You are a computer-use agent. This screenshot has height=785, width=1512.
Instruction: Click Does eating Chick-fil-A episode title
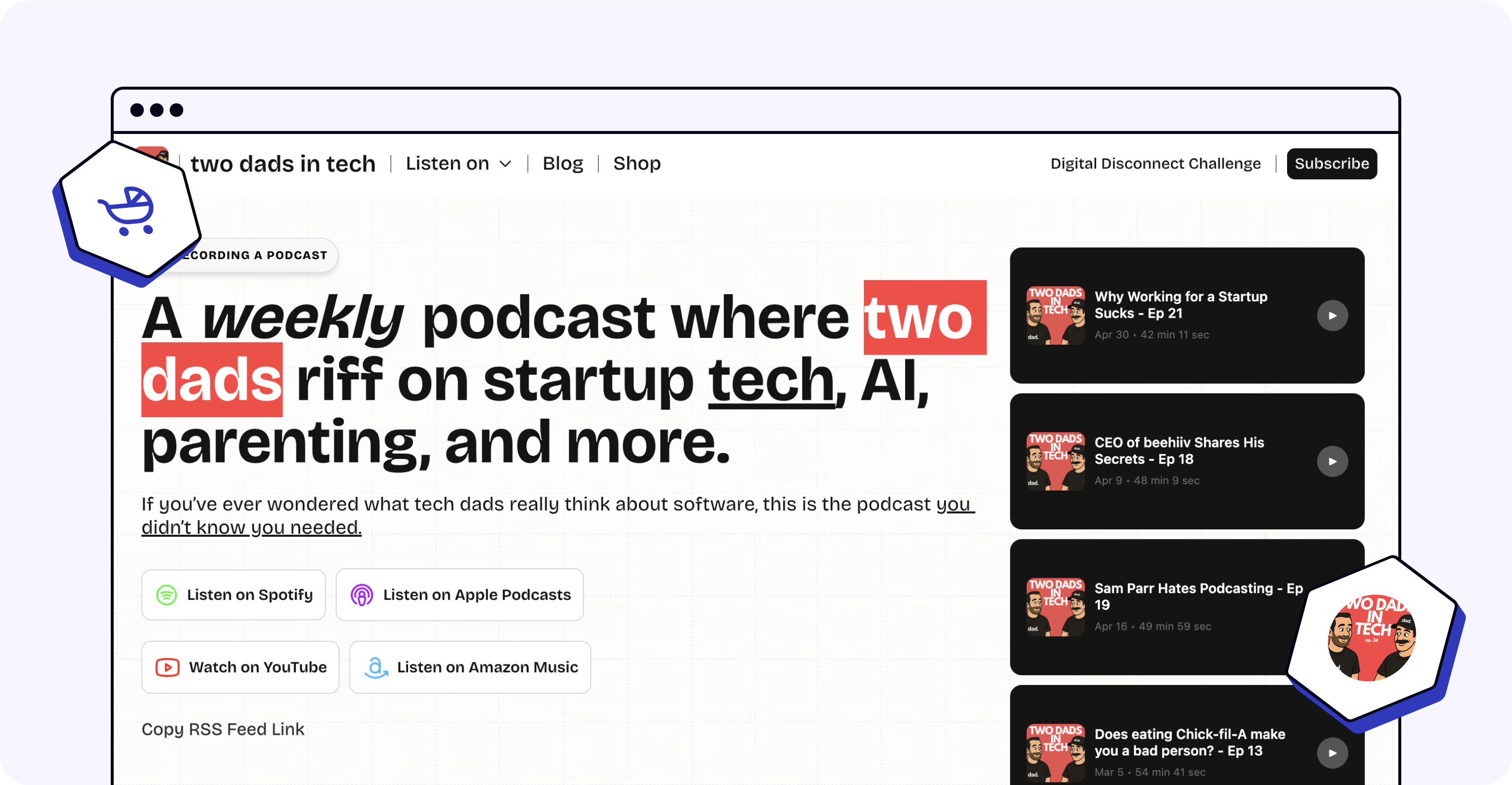(x=1189, y=742)
